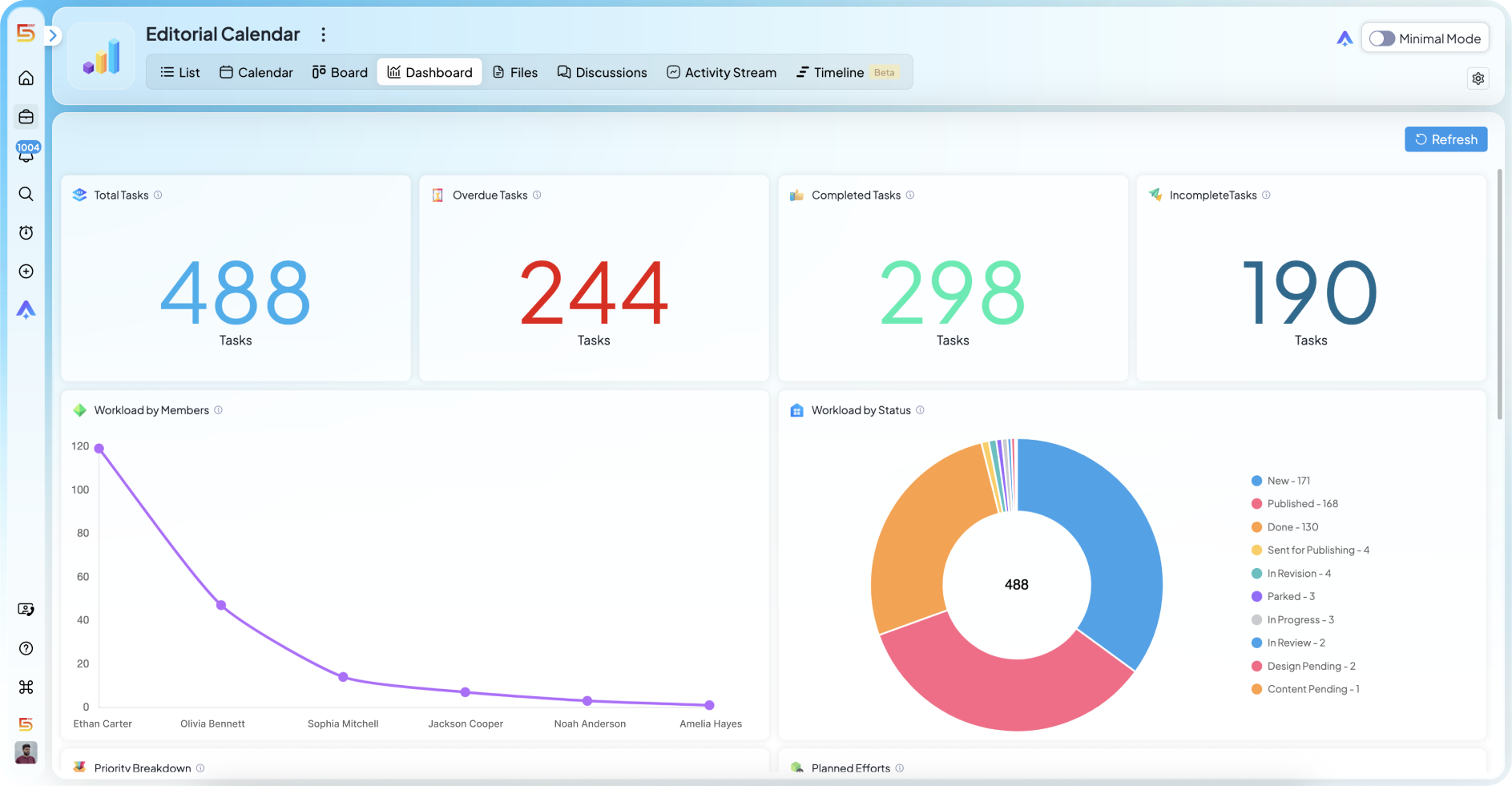Click the info icon next to Completed Tasks

(x=910, y=195)
